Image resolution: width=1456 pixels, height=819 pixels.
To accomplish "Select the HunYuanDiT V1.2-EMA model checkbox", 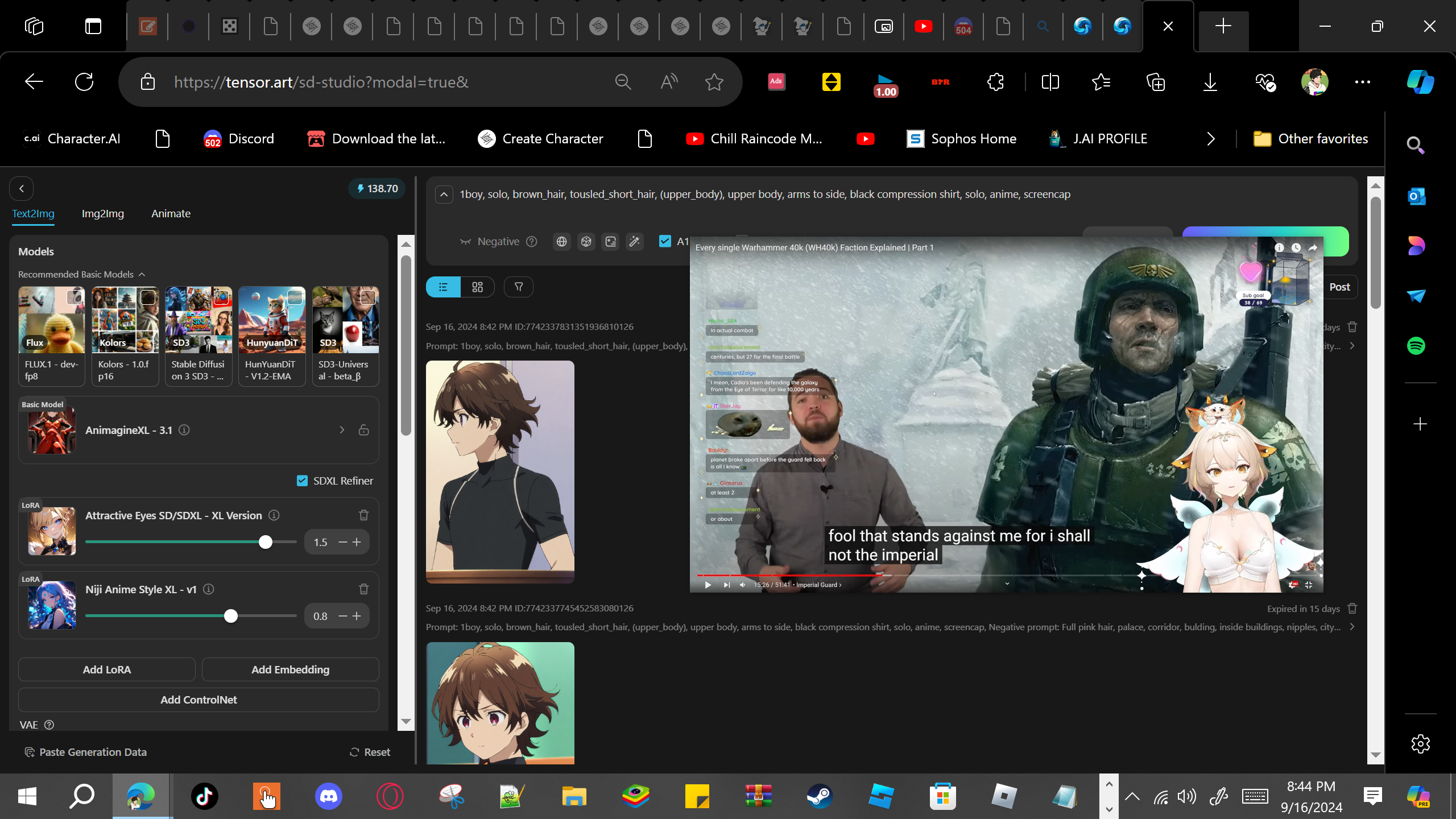I will pos(295,297).
